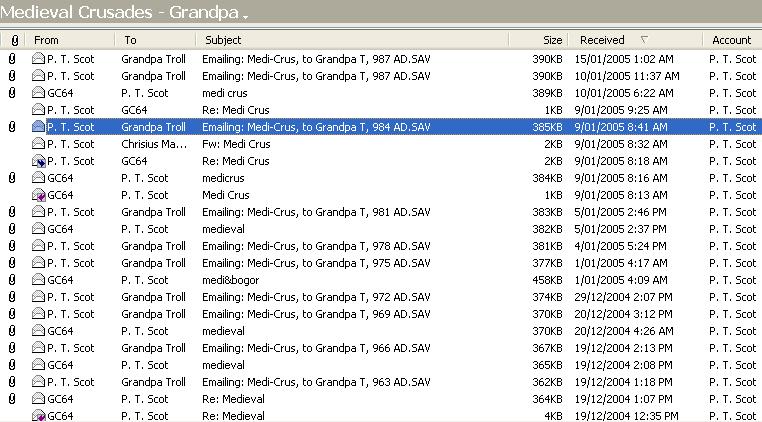This screenshot has height=422, width=762.
Task: Sort the list by From column
Action: (70, 40)
